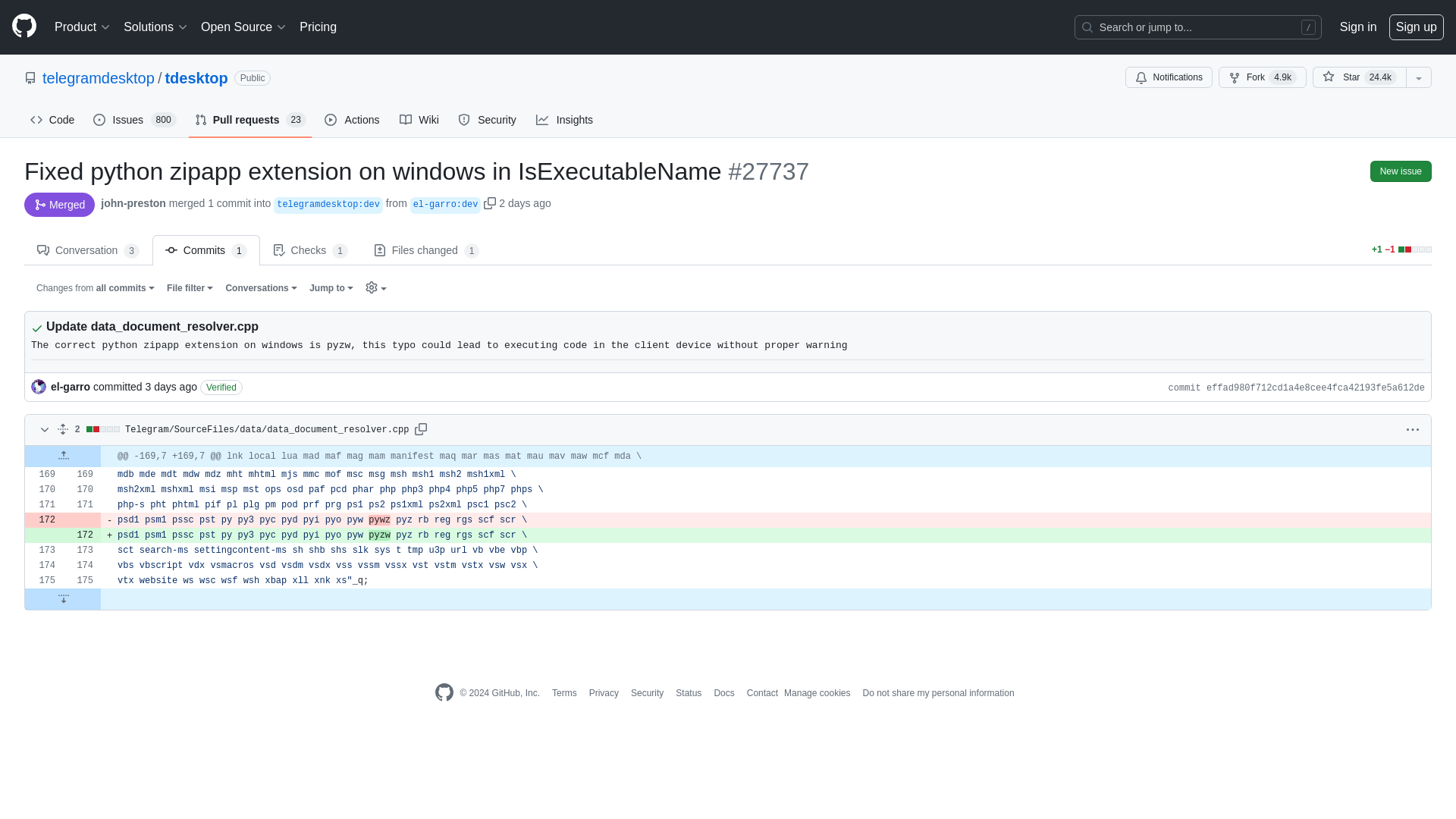Click the New issue button
1456x819 pixels.
tap(1400, 171)
